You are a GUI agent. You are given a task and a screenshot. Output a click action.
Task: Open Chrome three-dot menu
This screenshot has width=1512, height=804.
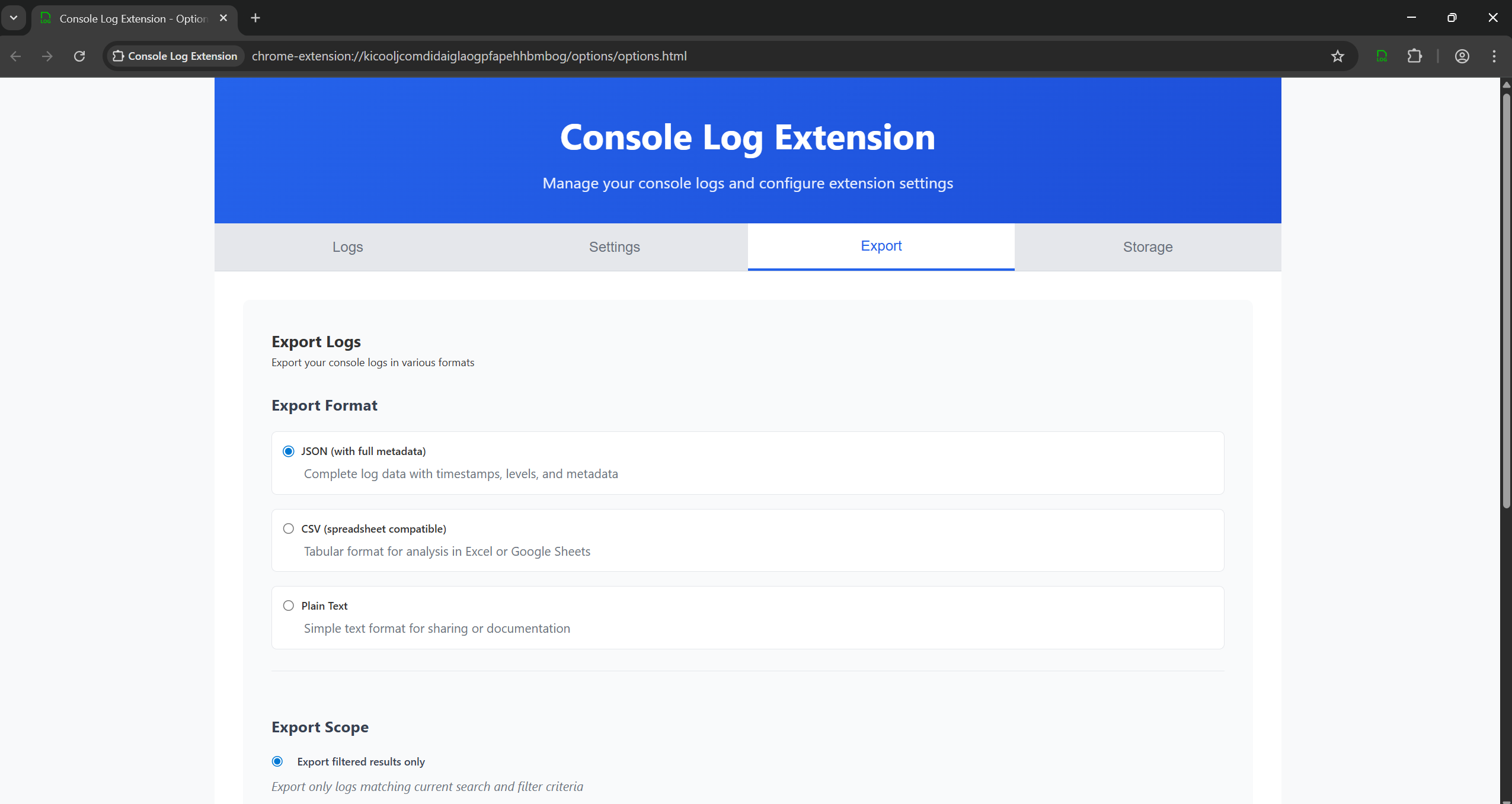pos(1494,56)
